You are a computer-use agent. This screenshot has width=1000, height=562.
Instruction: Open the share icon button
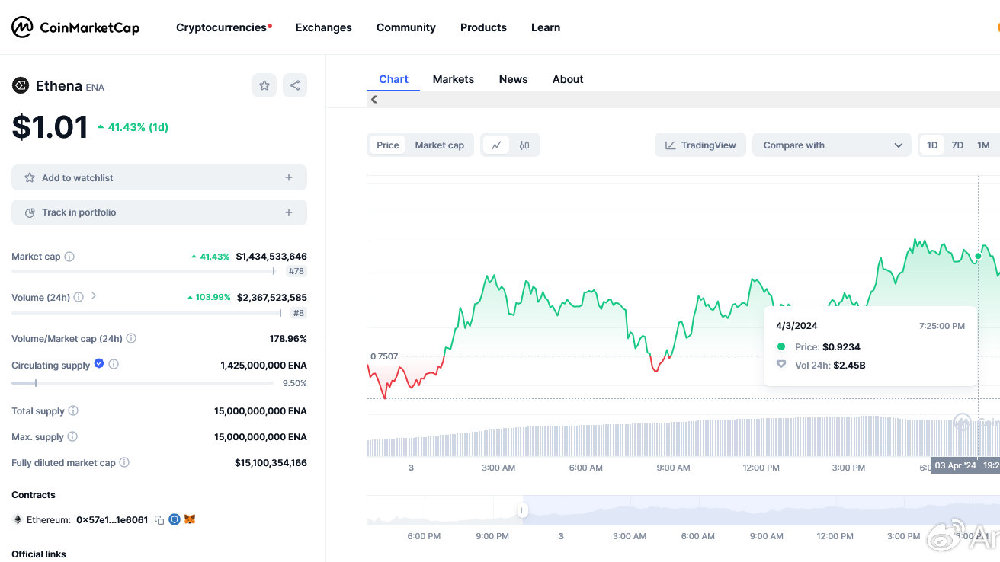point(295,85)
